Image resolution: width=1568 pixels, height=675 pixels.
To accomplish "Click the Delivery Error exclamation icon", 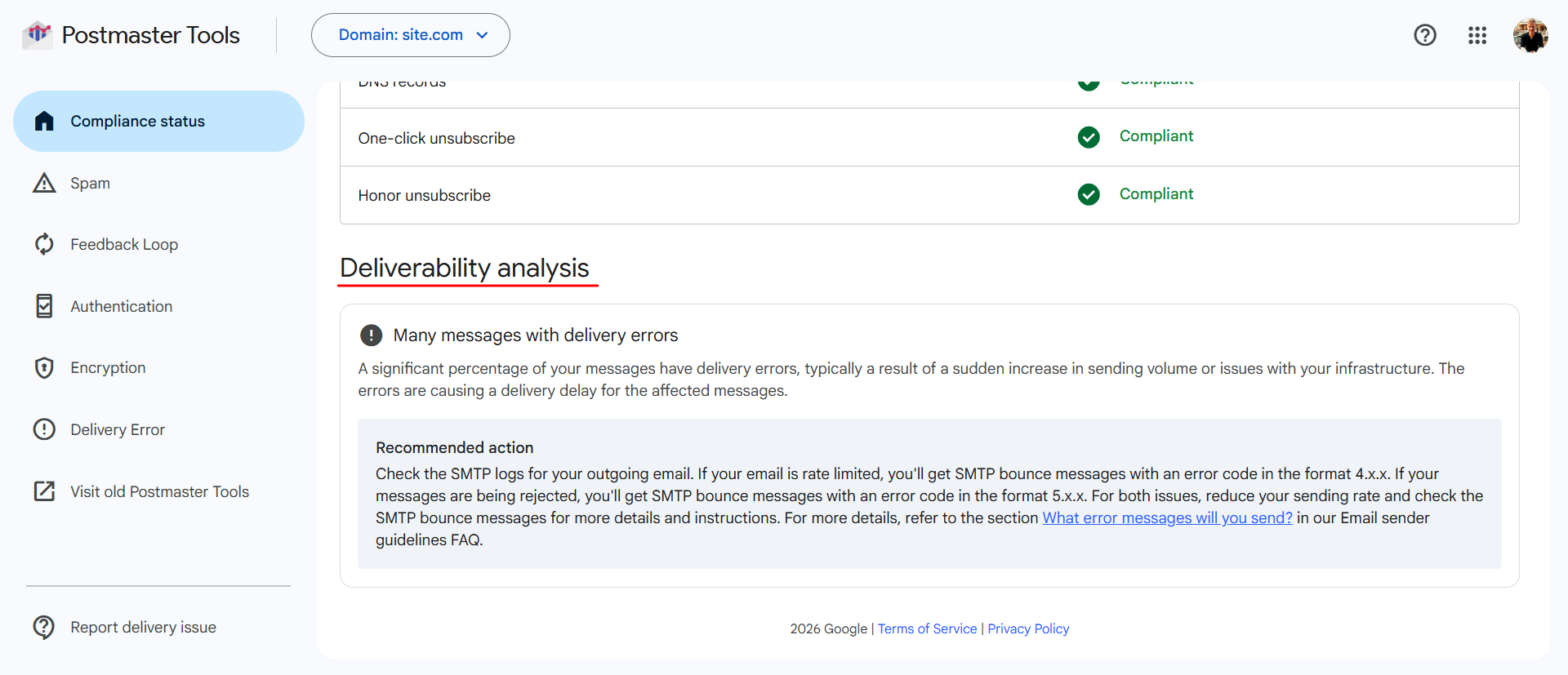I will [44, 429].
